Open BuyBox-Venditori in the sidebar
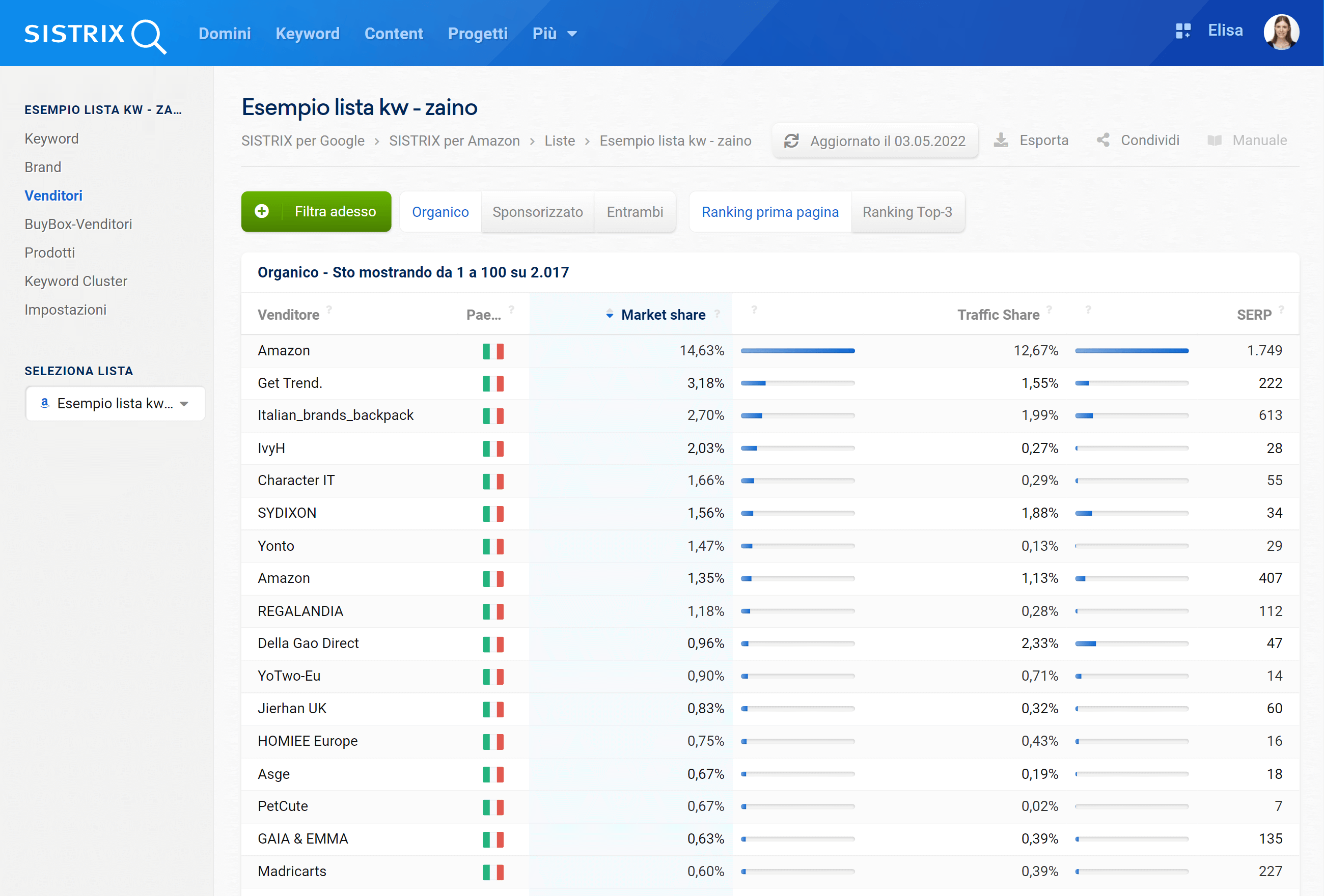The width and height of the screenshot is (1324, 896). click(78, 224)
